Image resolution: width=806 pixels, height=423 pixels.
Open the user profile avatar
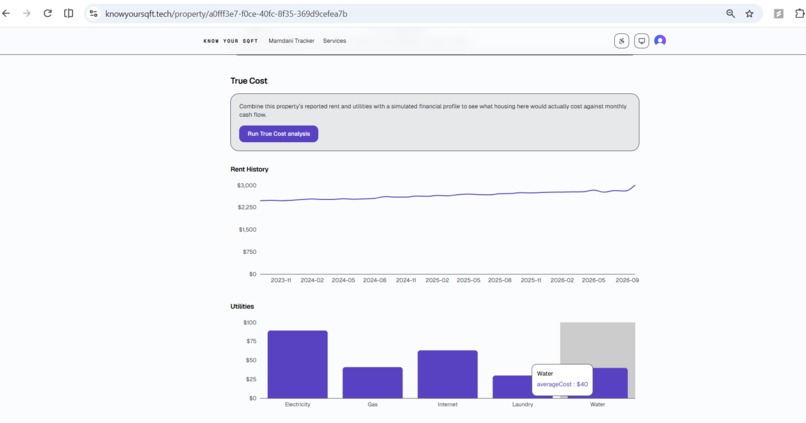[660, 41]
